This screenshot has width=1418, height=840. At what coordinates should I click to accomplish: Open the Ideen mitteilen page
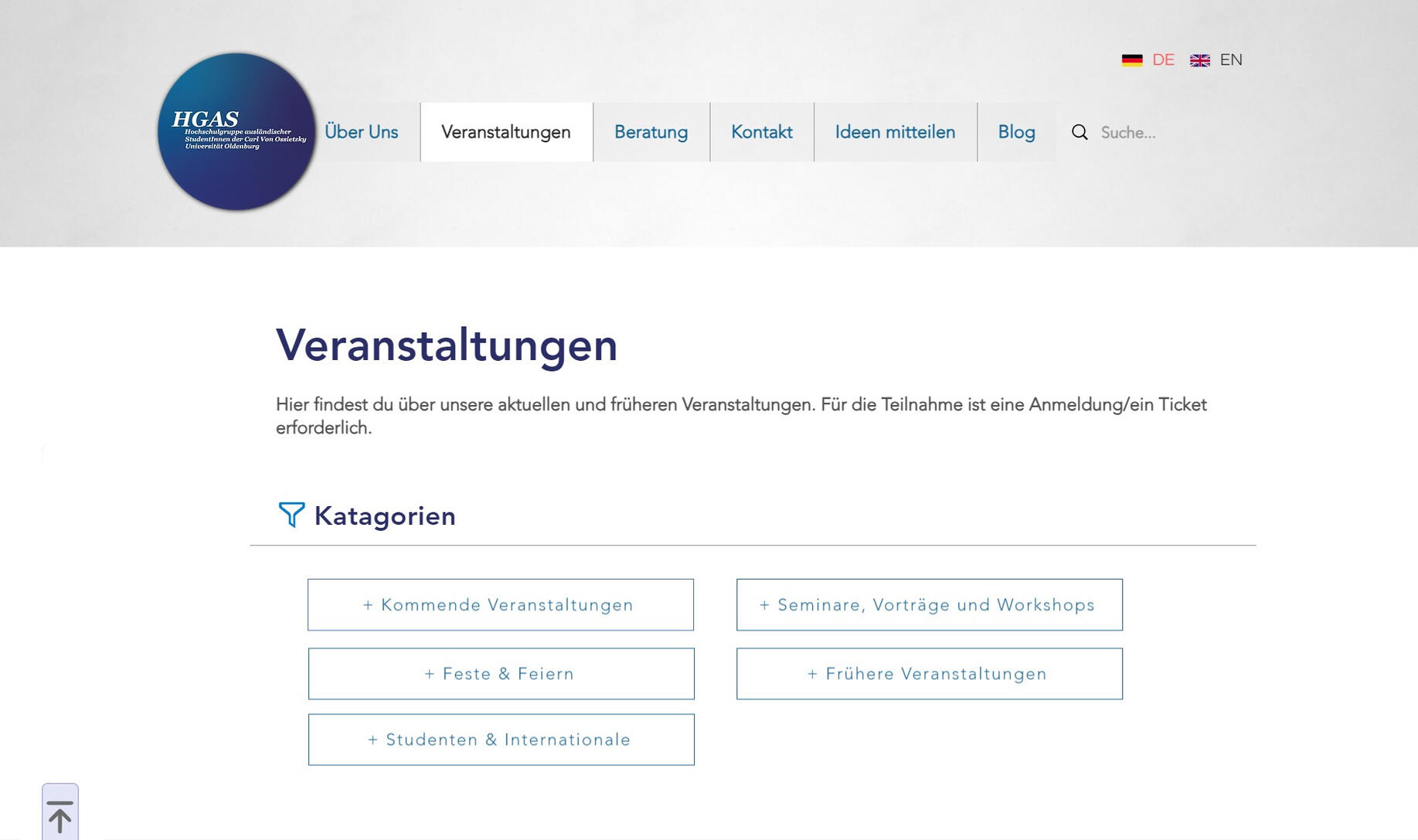[x=895, y=132]
